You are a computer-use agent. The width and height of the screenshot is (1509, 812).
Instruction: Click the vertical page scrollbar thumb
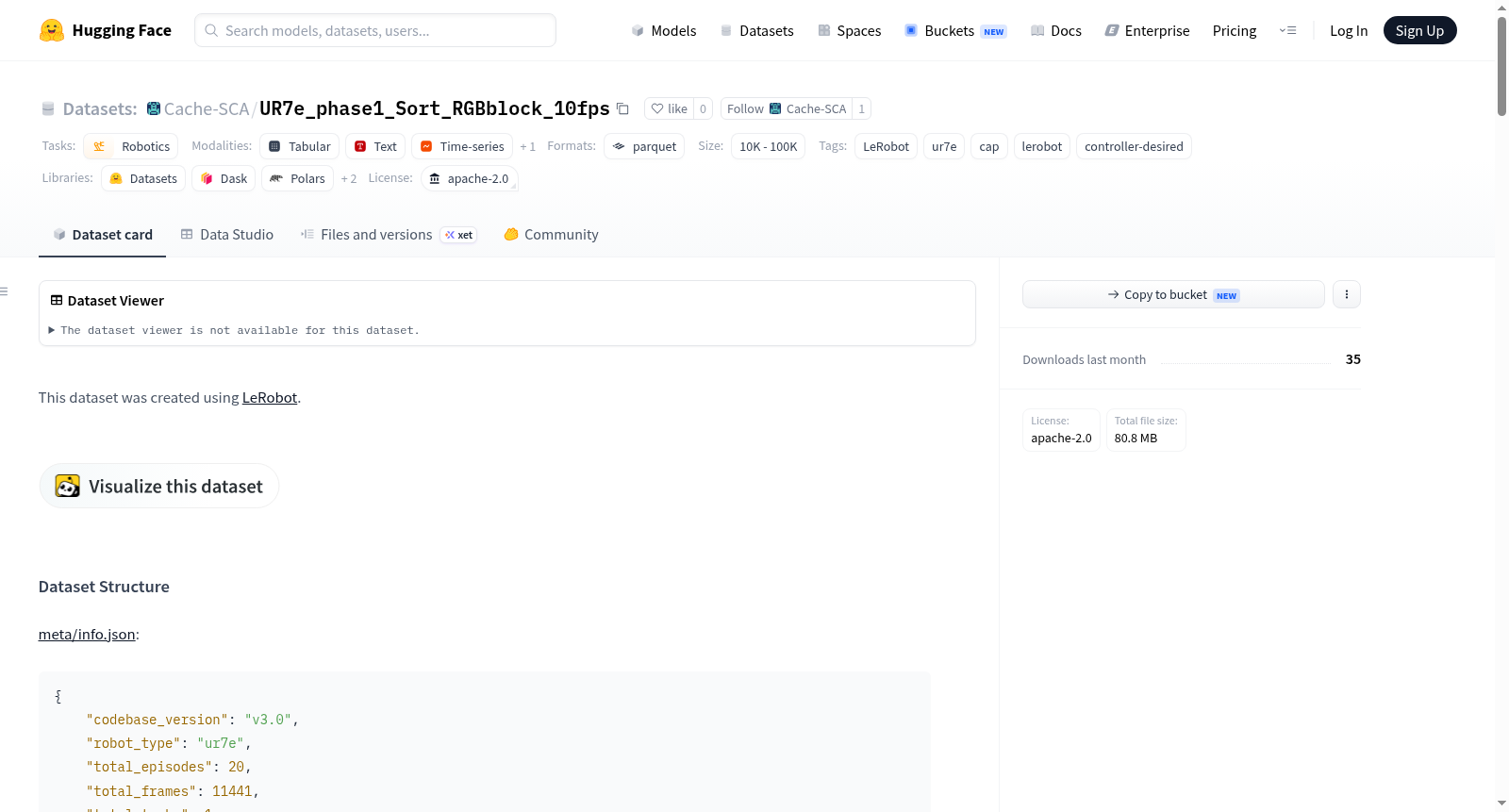click(1501, 66)
